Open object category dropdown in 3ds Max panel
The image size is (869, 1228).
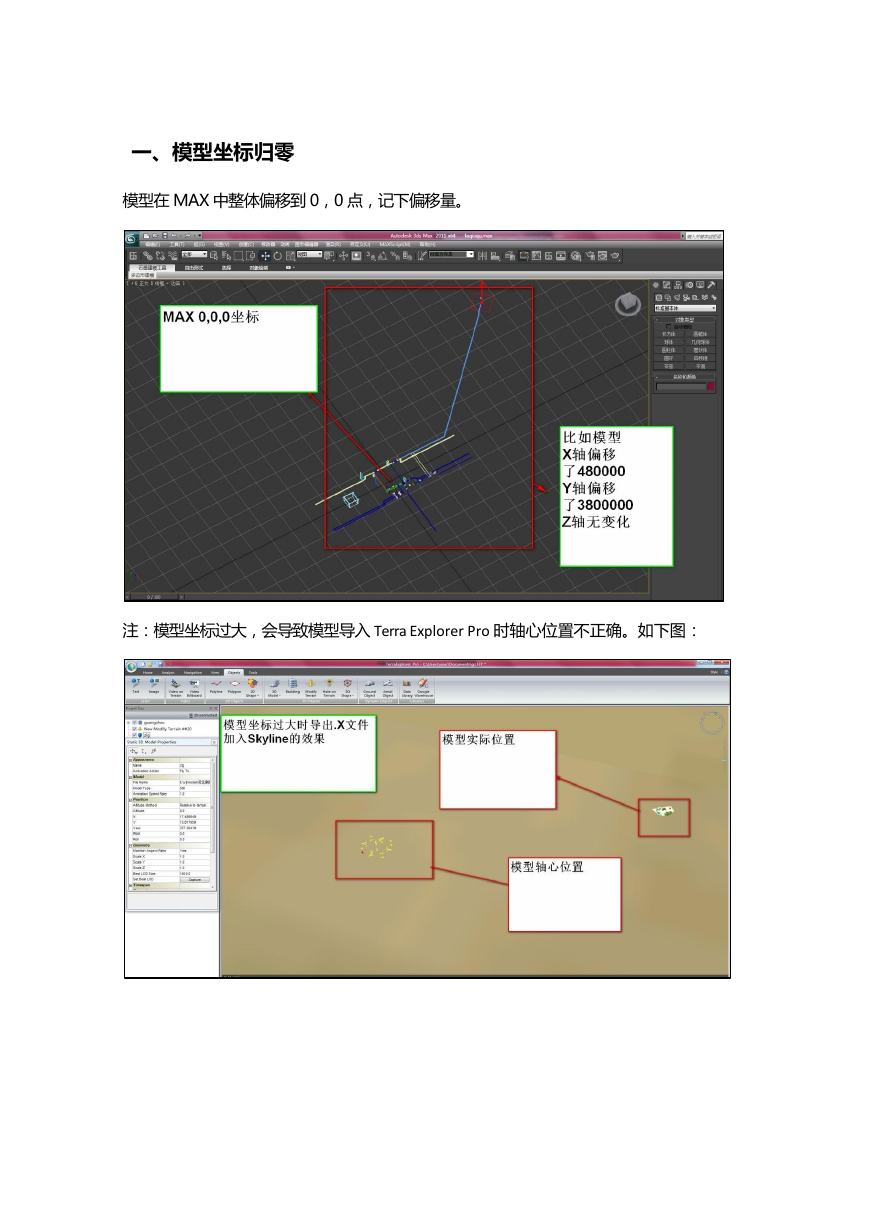click(685, 308)
